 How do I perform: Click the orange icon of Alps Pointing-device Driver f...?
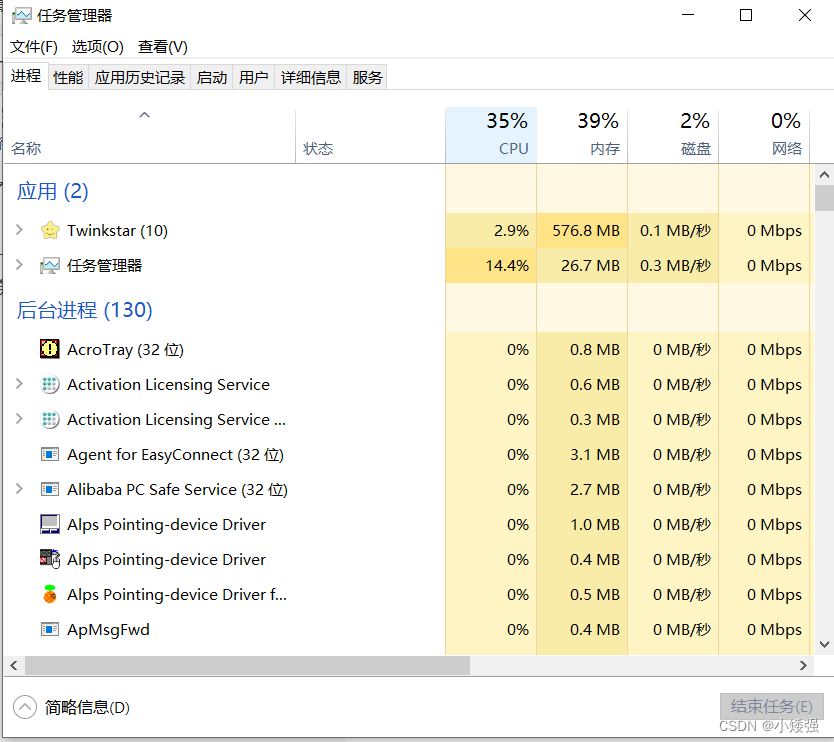pos(50,594)
